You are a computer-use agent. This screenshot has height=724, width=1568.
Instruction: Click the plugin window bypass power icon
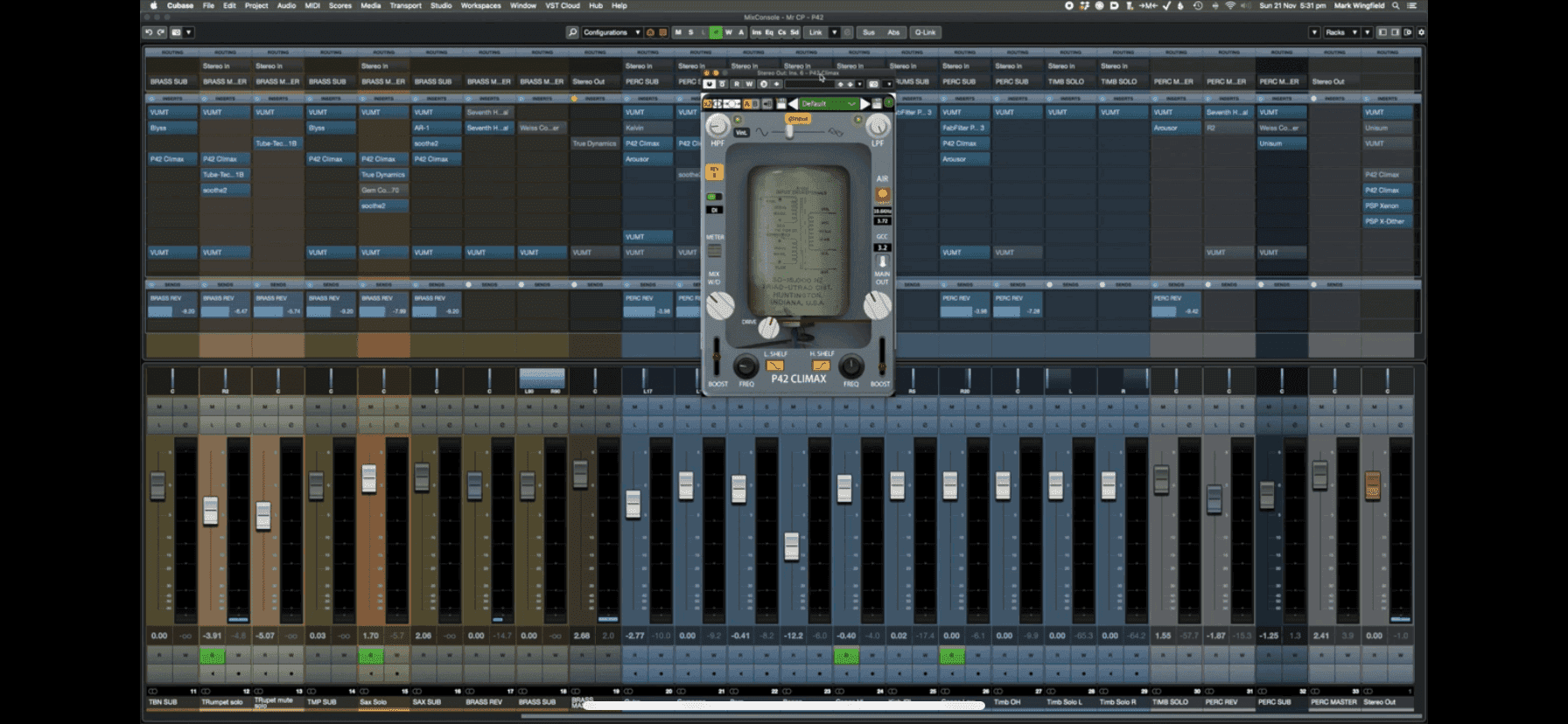(x=710, y=84)
